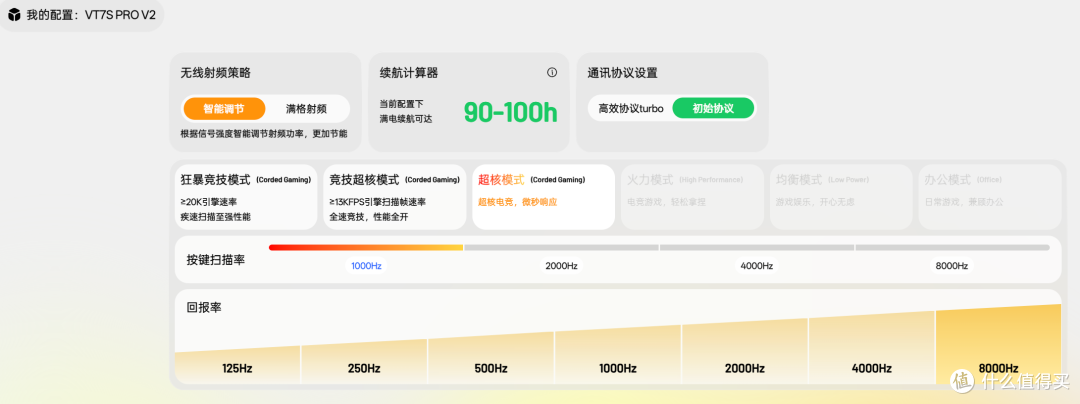1080x404 pixels.
Task: Set key scan rate to 2000Hz
Action: [561, 266]
